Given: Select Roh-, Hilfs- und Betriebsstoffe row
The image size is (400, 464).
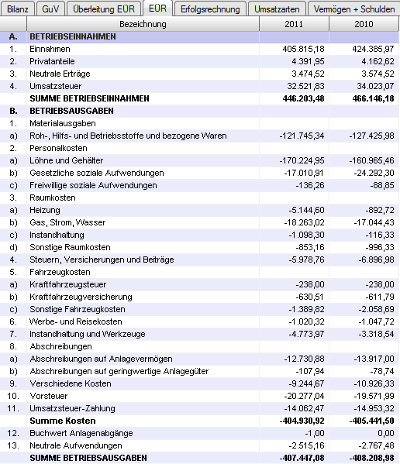Looking at the screenshot, I should pos(199,136).
